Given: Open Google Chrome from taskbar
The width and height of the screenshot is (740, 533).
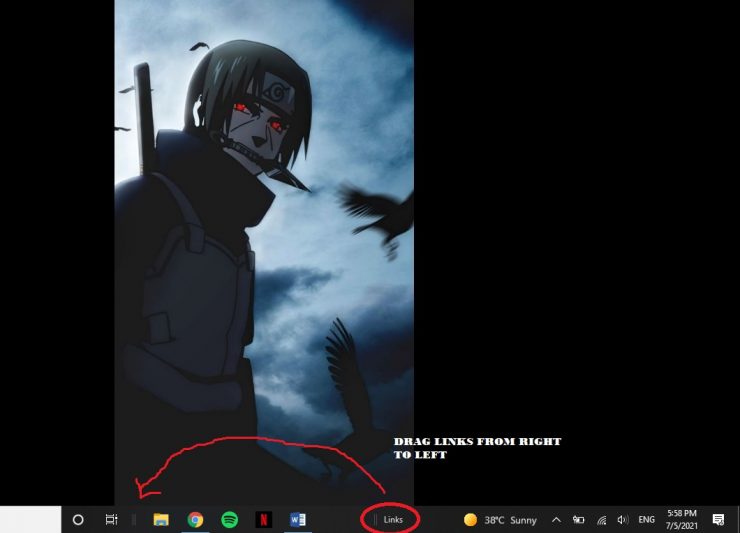Looking at the screenshot, I should click(195, 520).
